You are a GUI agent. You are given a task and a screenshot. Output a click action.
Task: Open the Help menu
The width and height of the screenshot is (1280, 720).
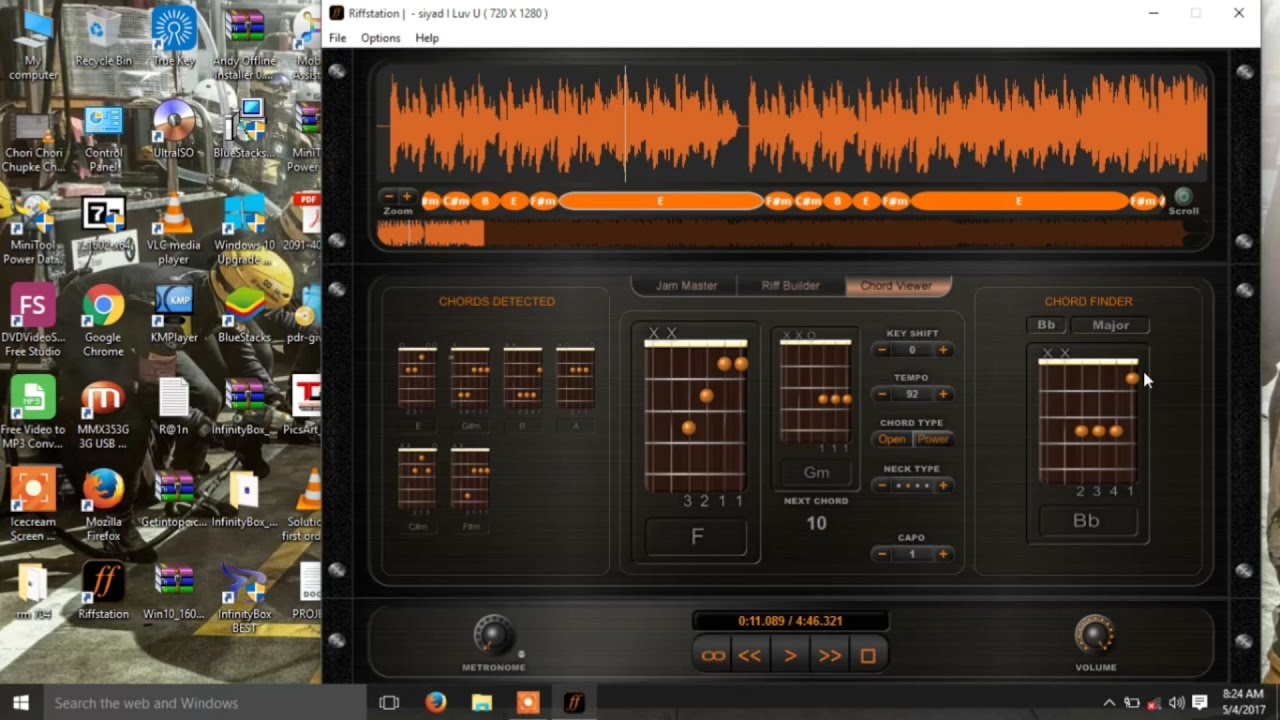[x=427, y=38]
